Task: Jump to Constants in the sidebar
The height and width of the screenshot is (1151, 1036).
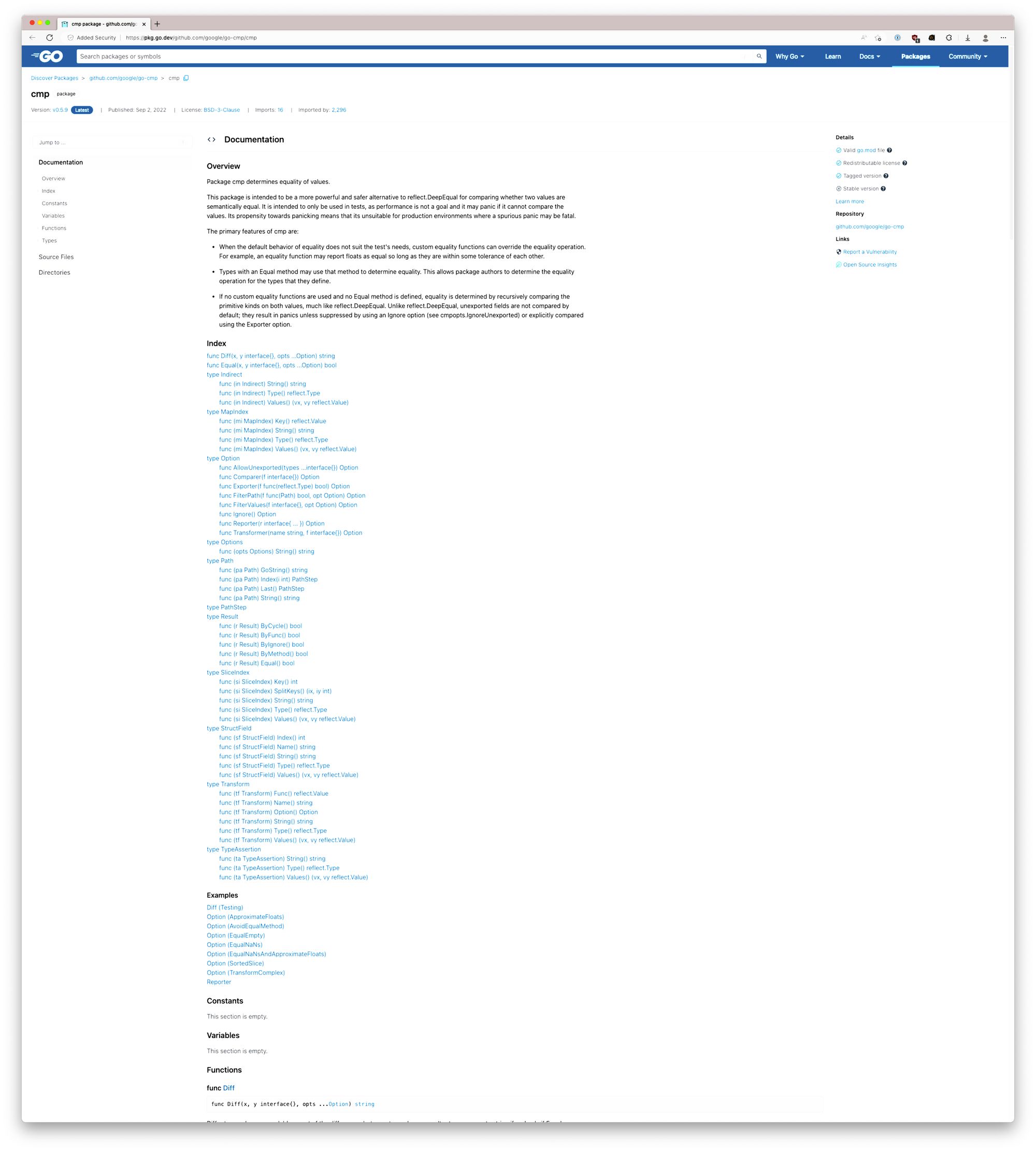Action: pos(54,203)
